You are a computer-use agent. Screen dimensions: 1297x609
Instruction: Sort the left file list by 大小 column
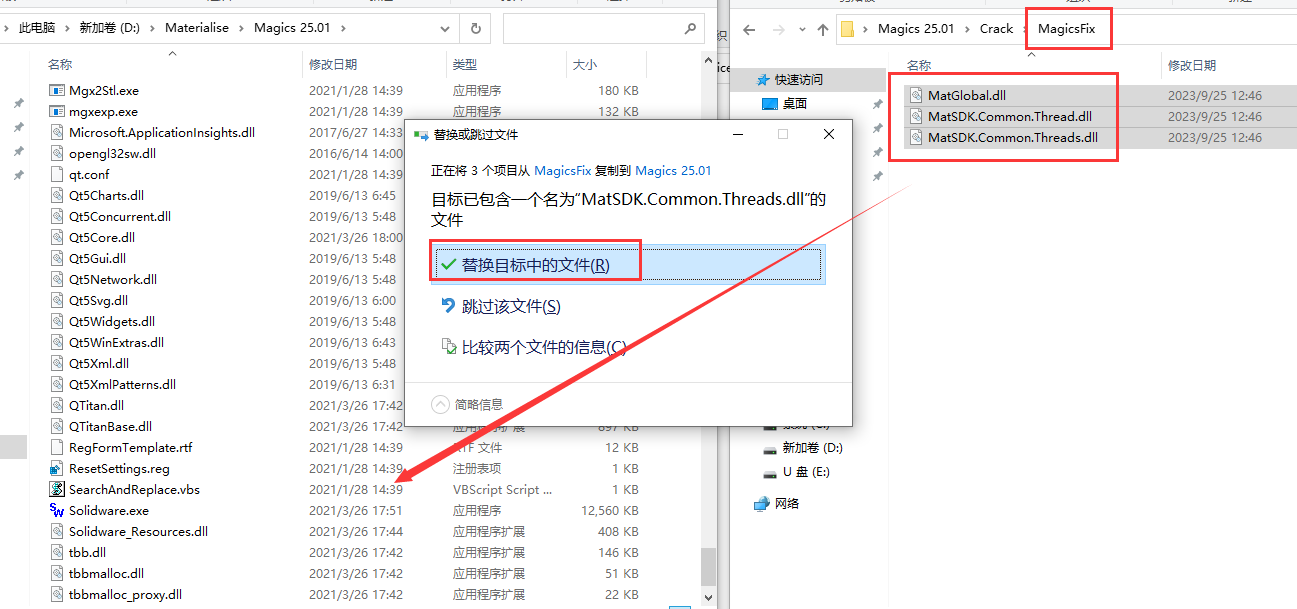click(584, 65)
